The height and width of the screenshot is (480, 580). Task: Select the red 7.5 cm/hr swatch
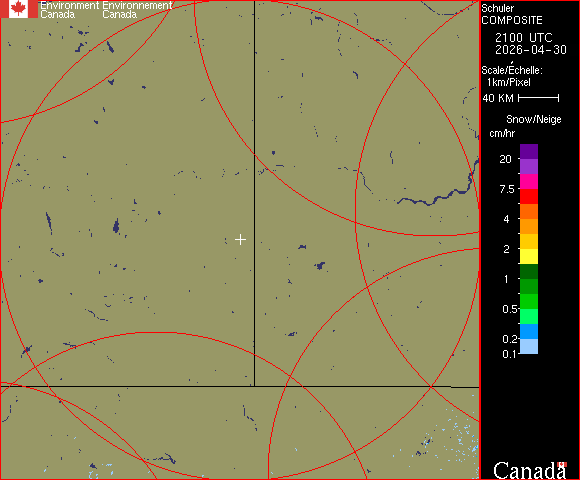coord(529,196)
